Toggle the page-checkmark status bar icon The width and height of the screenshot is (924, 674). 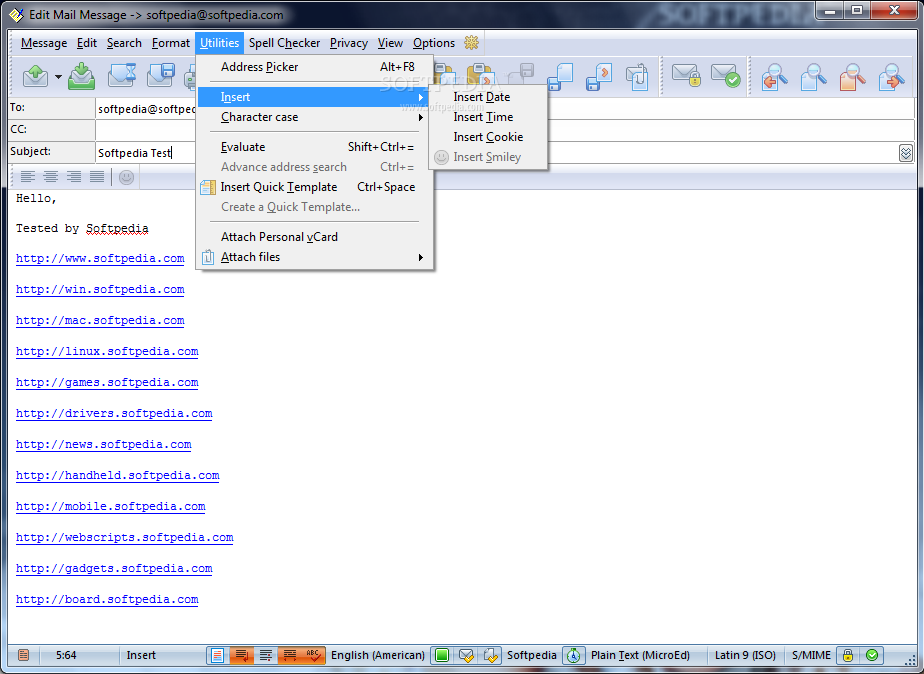[x=490, y=655]
